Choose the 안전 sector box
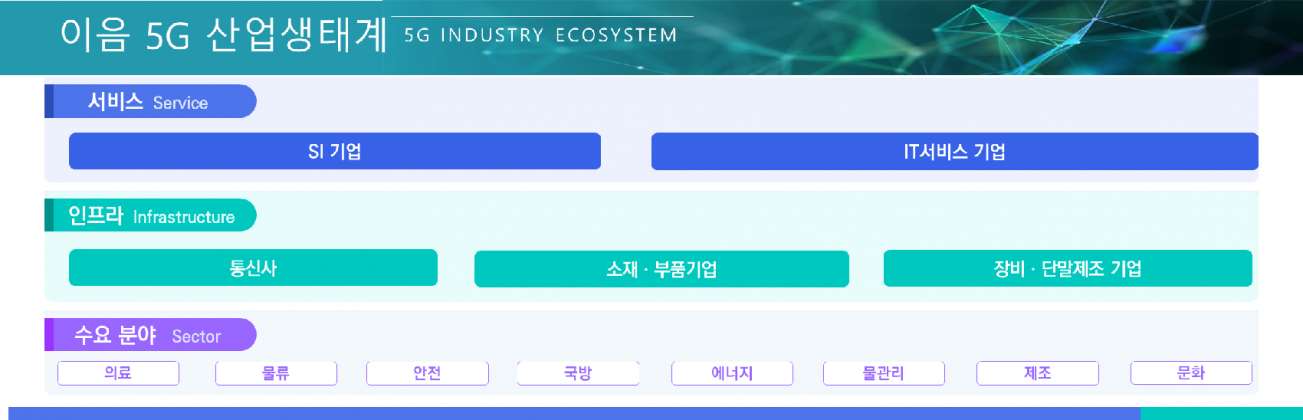The height and width of the screenshot is (420, 1303). [x=427, y=373]
